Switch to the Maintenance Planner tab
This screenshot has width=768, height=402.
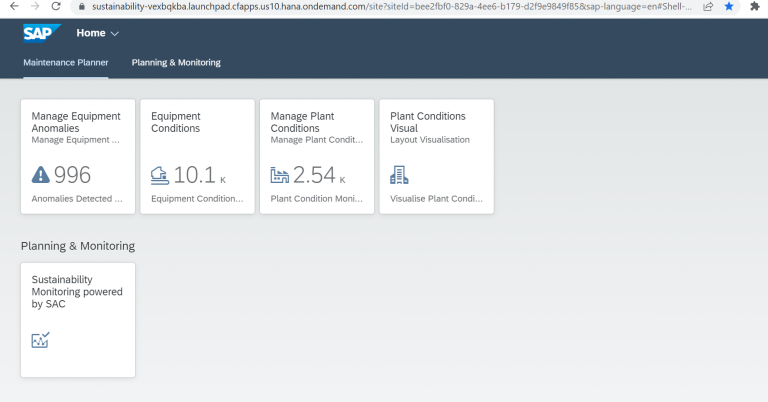66,63
